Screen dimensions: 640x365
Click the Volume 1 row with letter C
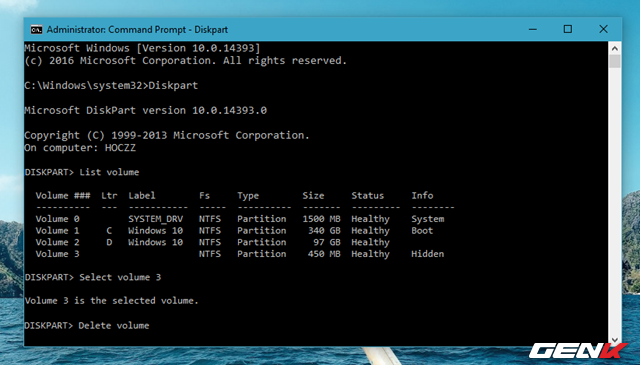point(233,231)
